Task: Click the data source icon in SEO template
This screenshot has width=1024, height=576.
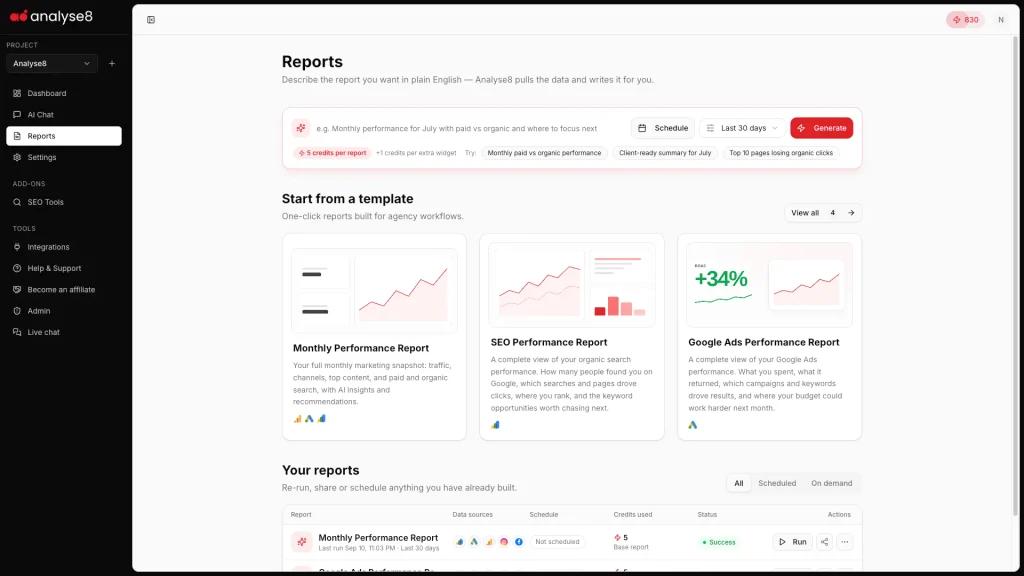Action: pos(495,425)
